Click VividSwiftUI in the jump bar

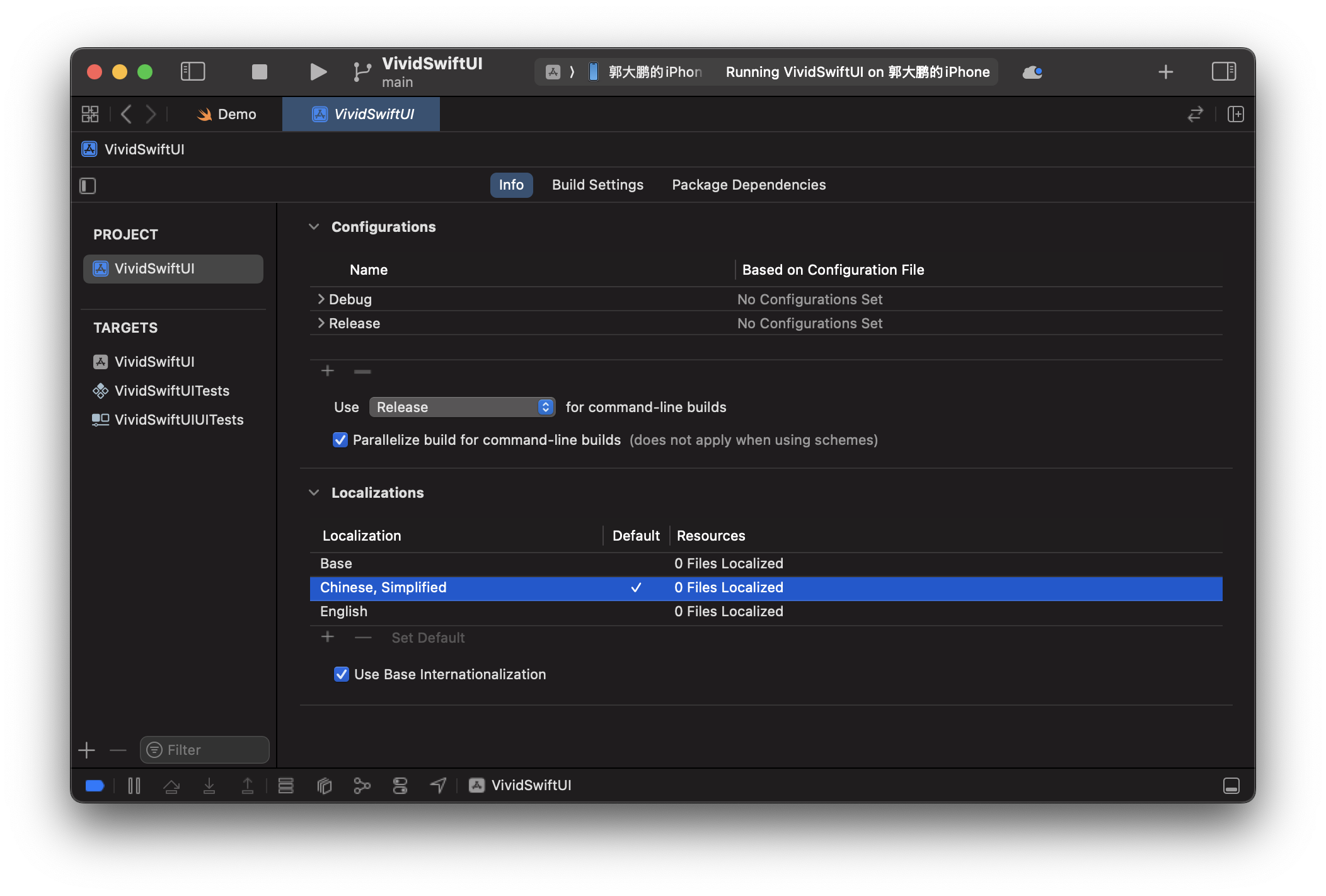pyautogui.click(x=134, y=149)
